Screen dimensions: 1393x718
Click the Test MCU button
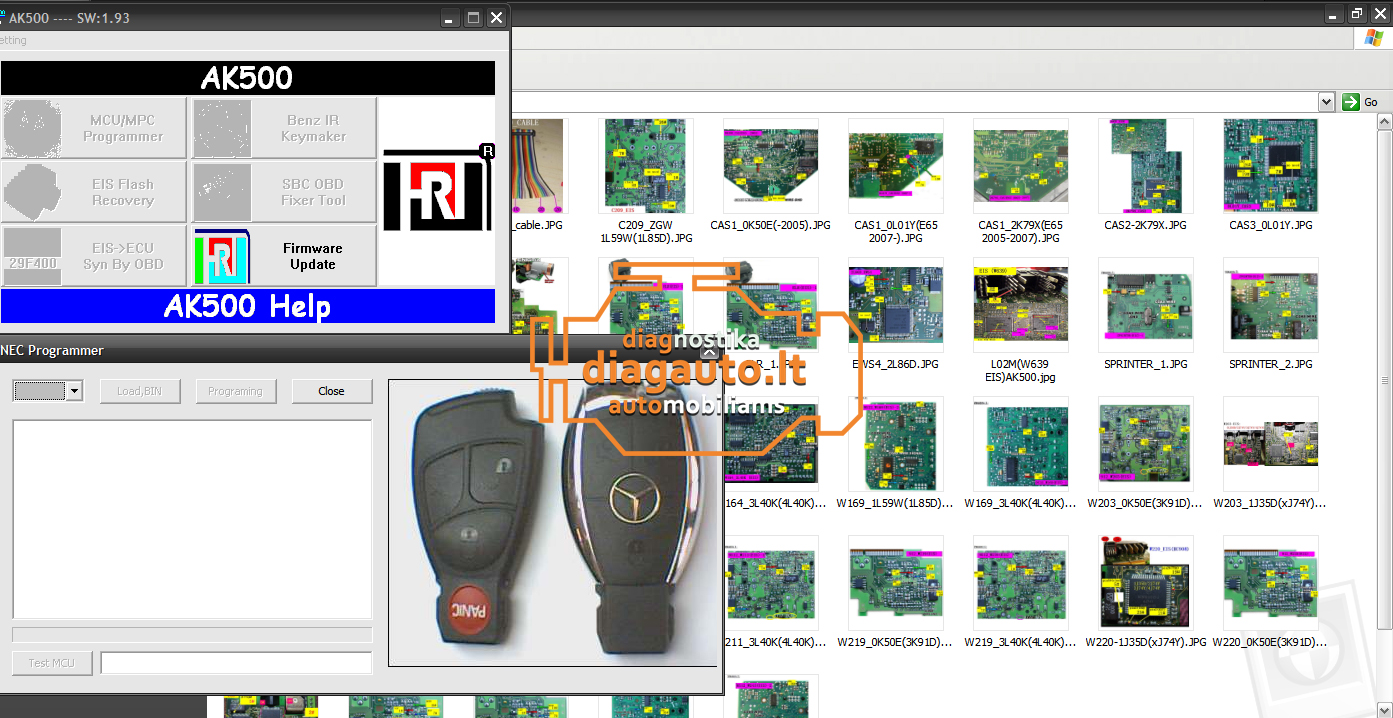(x=52, y=663)
